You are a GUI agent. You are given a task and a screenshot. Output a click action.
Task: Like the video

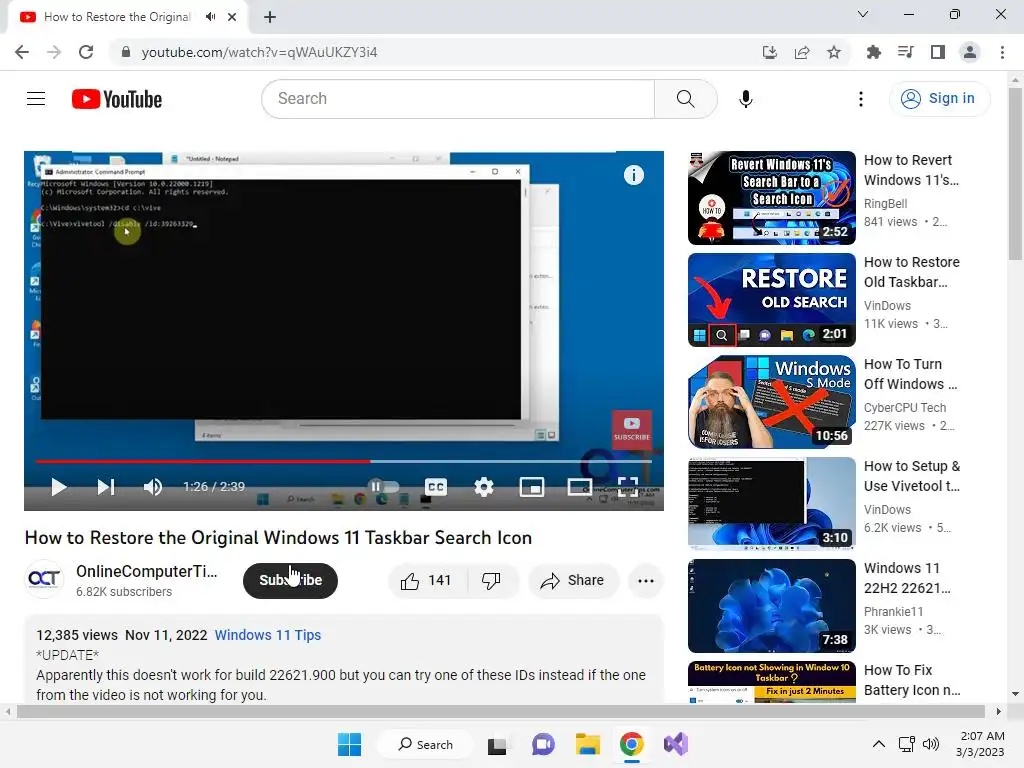point(427,581)
